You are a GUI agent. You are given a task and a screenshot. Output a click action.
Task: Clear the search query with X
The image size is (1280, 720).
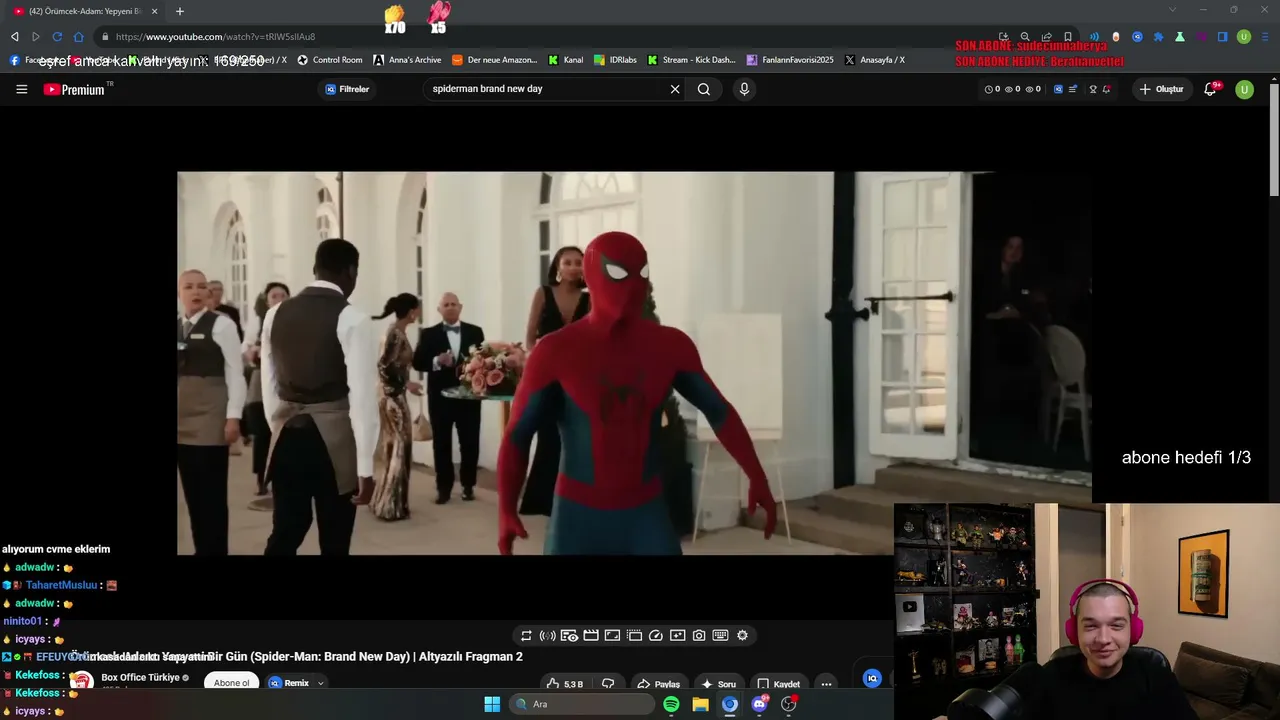675,89
